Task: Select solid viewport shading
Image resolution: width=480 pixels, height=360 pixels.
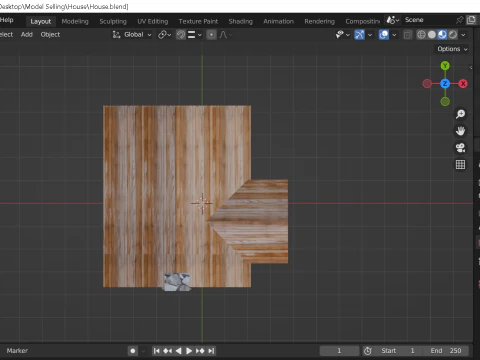Action: pyautogui.click(x=432, y=35)
